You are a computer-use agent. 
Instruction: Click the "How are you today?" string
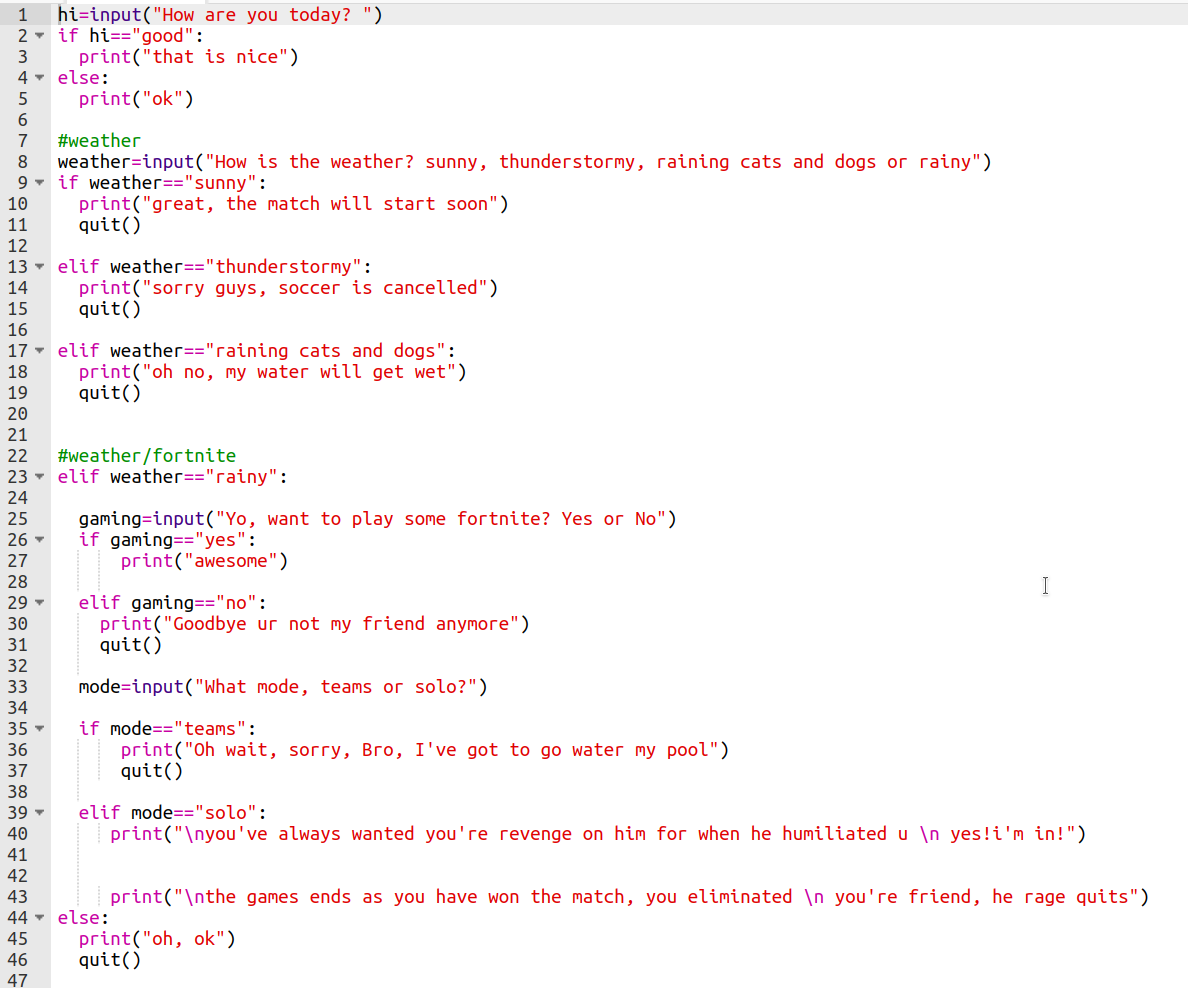click(267, 15)
